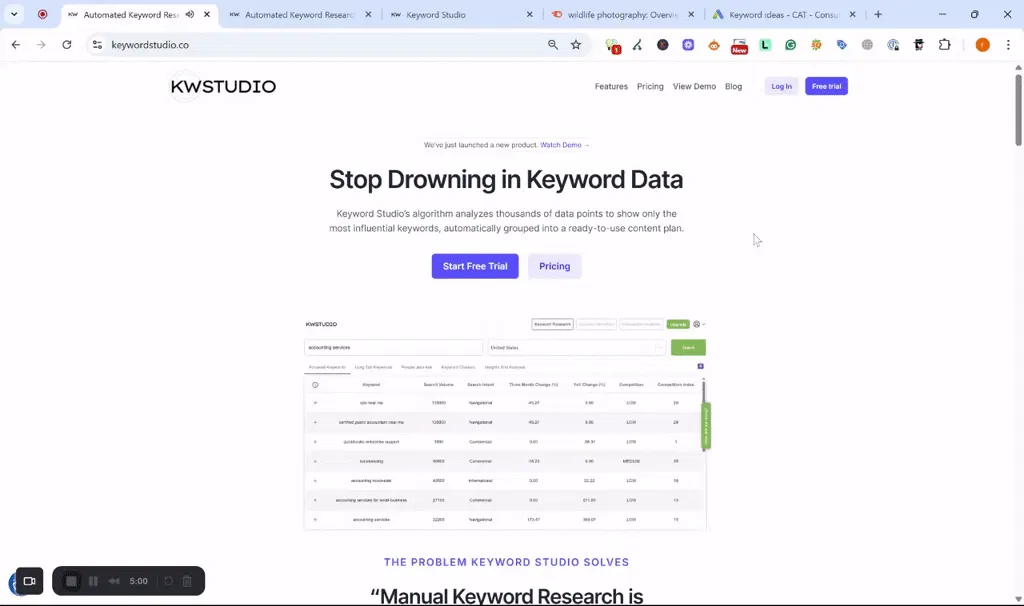
Task: Open the extension labeled New
Action: point(739,46)
